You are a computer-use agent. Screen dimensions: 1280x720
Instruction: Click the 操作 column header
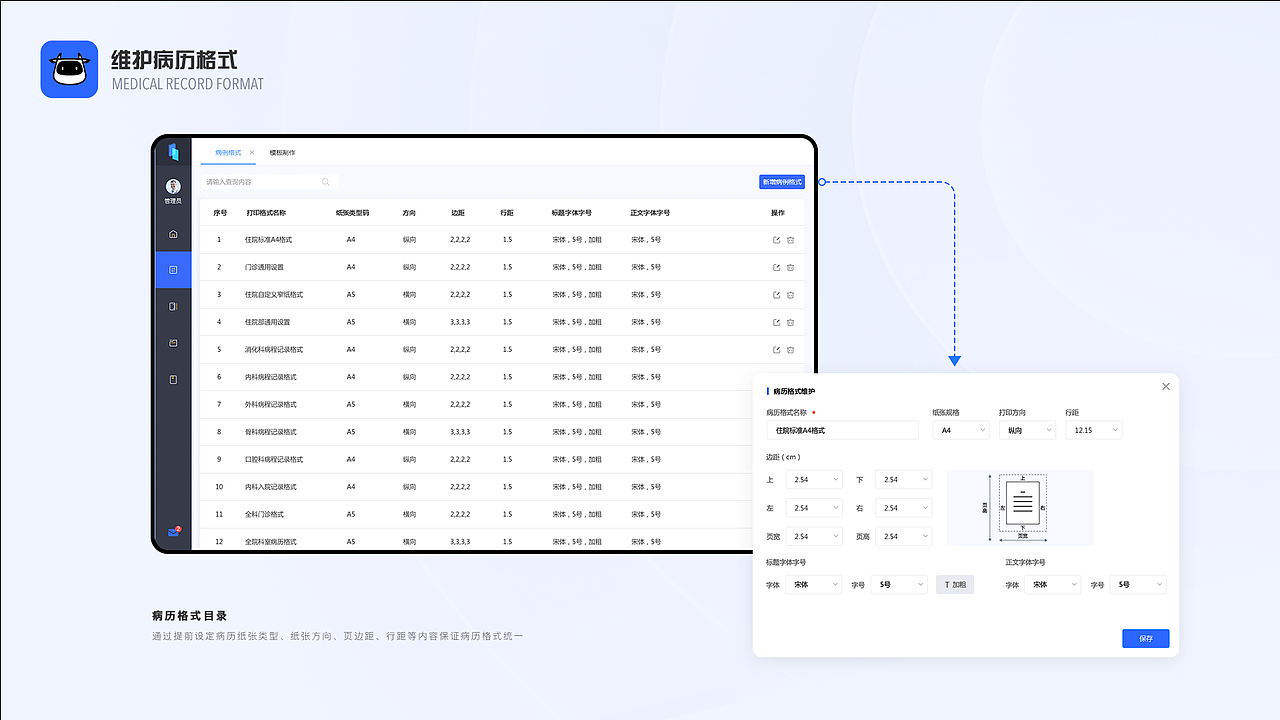tap(778, 213)
